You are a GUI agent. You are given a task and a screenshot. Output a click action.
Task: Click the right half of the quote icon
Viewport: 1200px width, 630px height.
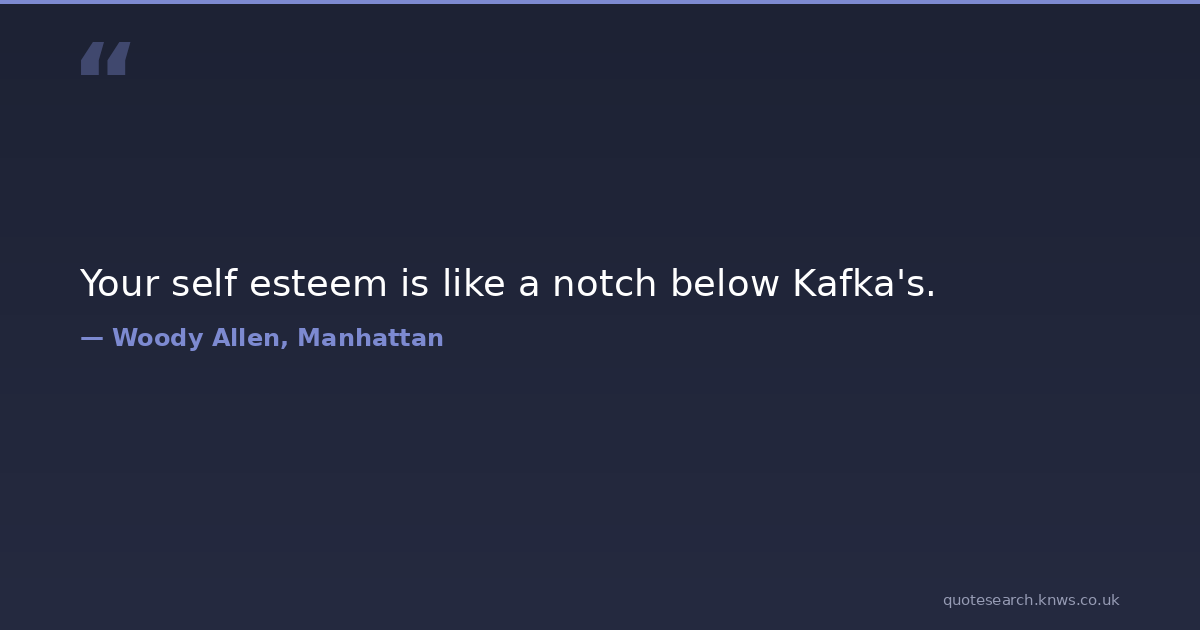pos(118,59)
